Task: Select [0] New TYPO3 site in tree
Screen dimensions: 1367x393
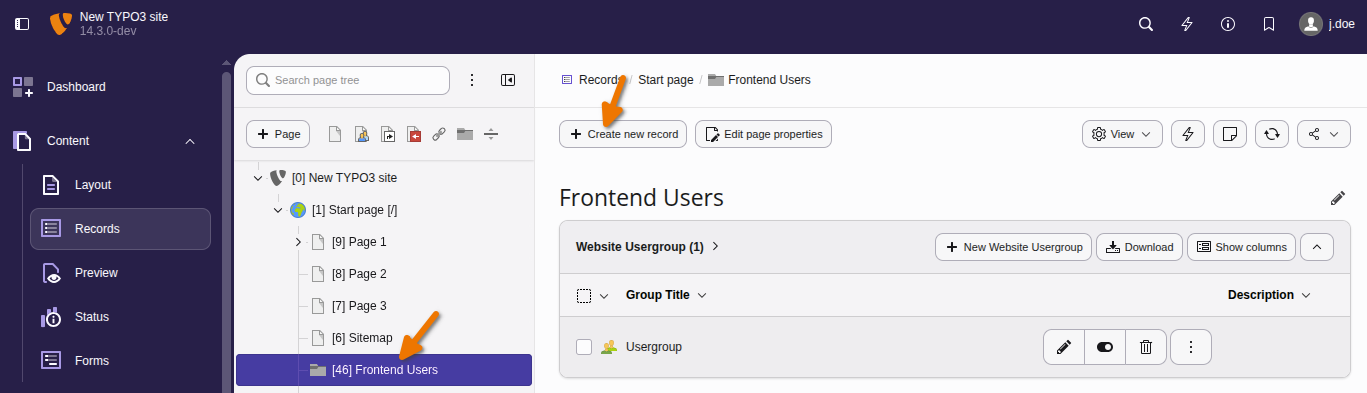Action: point(344,178)
